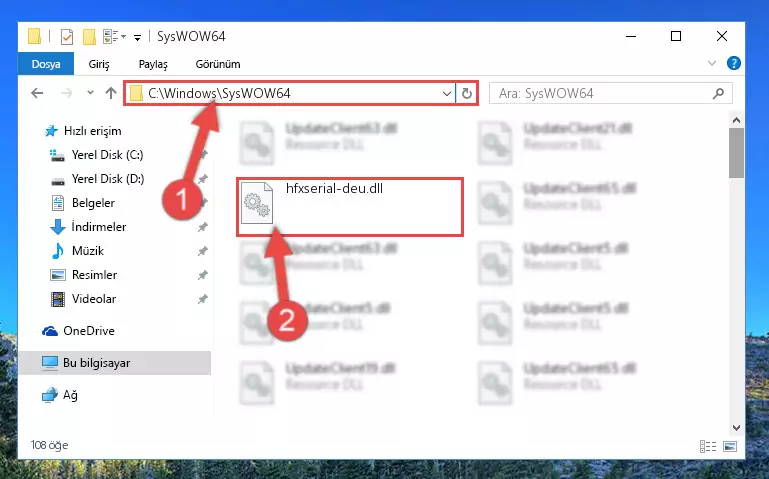Open Videolar folder in sidebar
This screenshot has width=769, height=479.
(94, 299)
